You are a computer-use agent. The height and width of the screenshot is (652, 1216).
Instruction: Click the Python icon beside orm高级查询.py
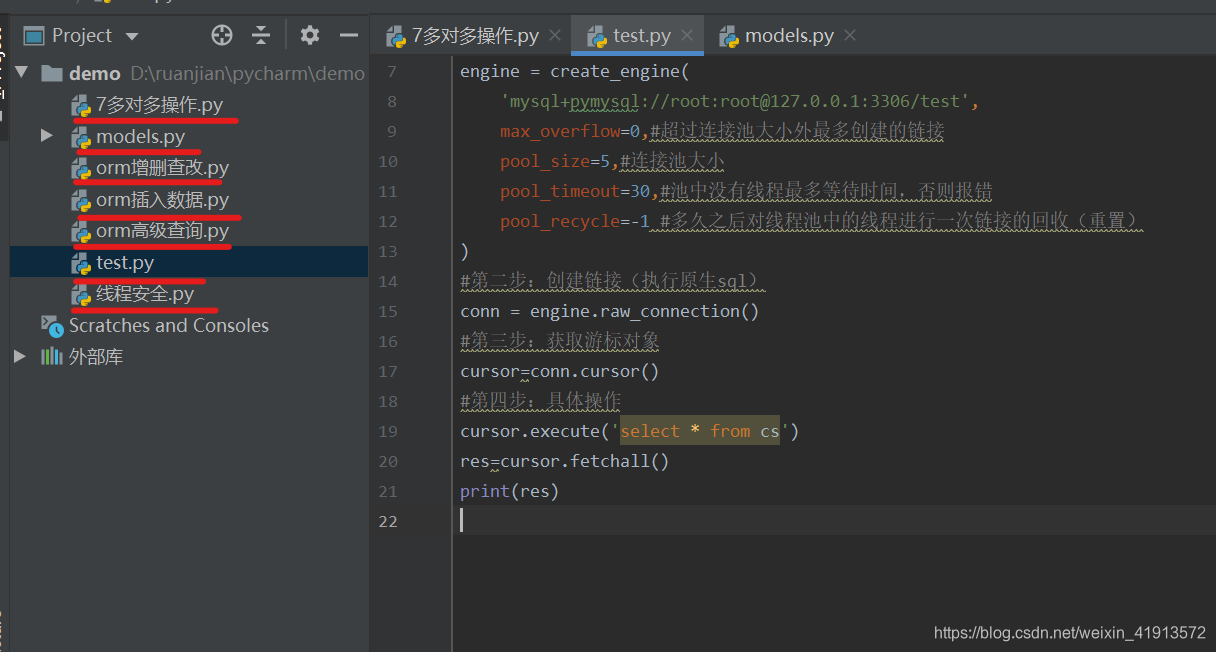pyautogui.click(x=81, y=231)
